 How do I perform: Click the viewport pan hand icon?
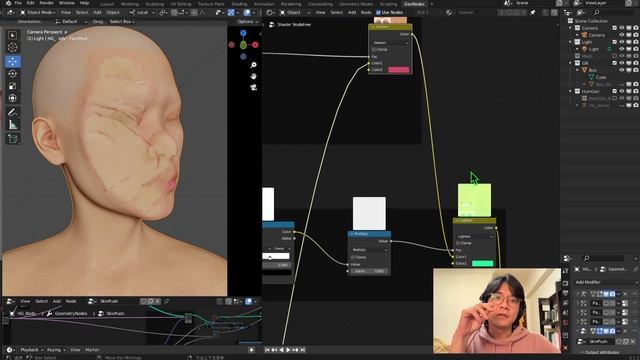tap(253, 76)
